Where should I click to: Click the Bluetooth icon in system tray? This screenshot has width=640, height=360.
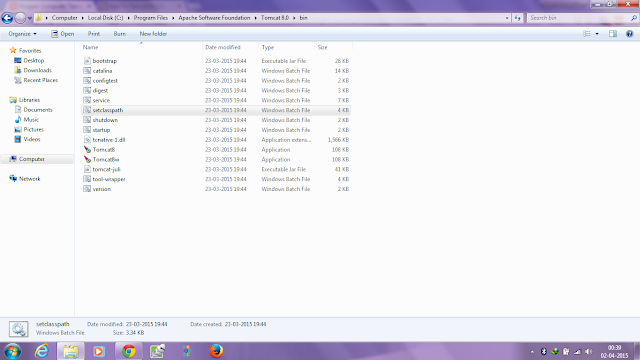click(x=544, y=351)
